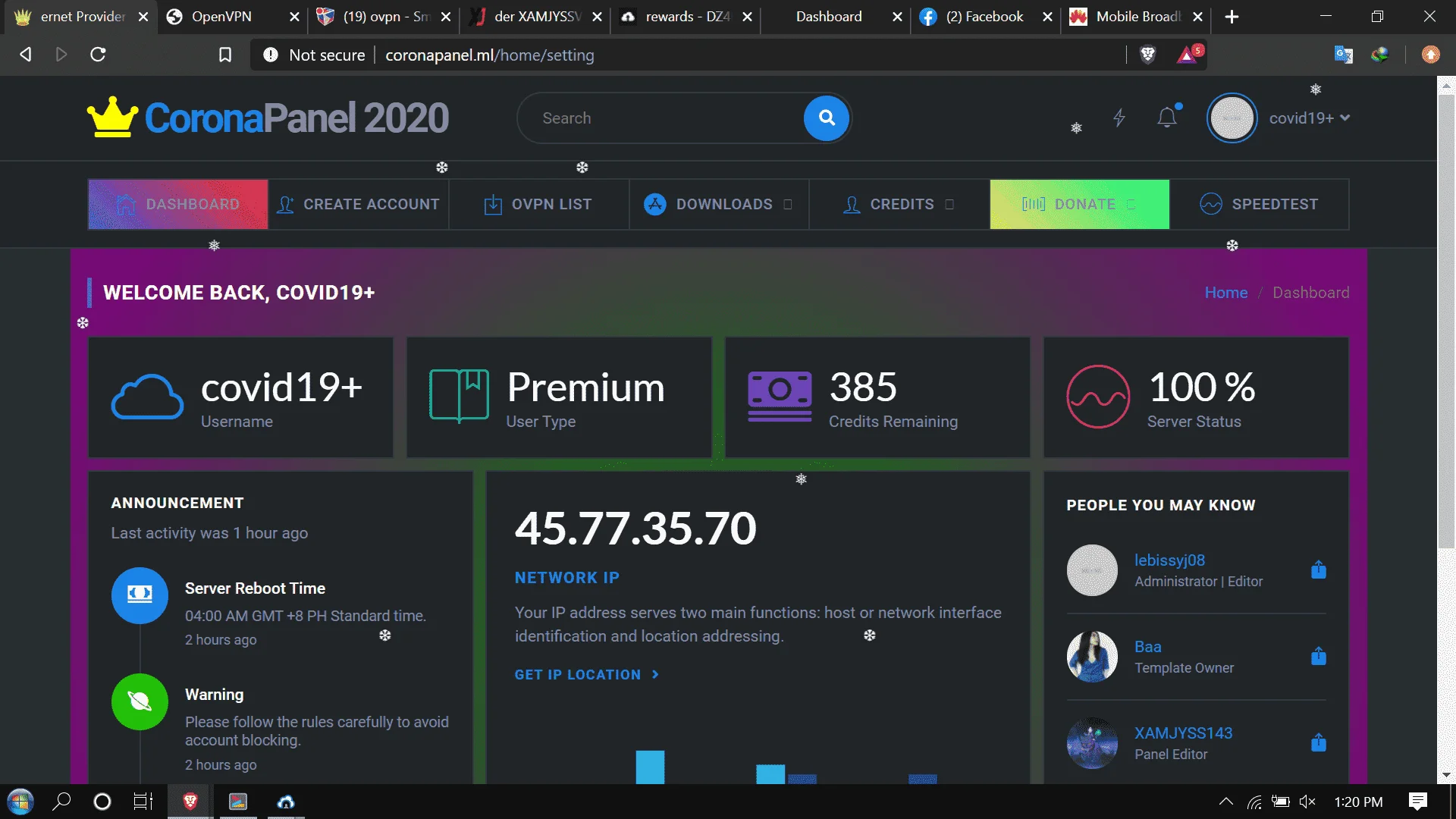Click share icon next to Baa
This screenshot has width=1456, height=819.
pyautogui.click(x=1319, y=656)
